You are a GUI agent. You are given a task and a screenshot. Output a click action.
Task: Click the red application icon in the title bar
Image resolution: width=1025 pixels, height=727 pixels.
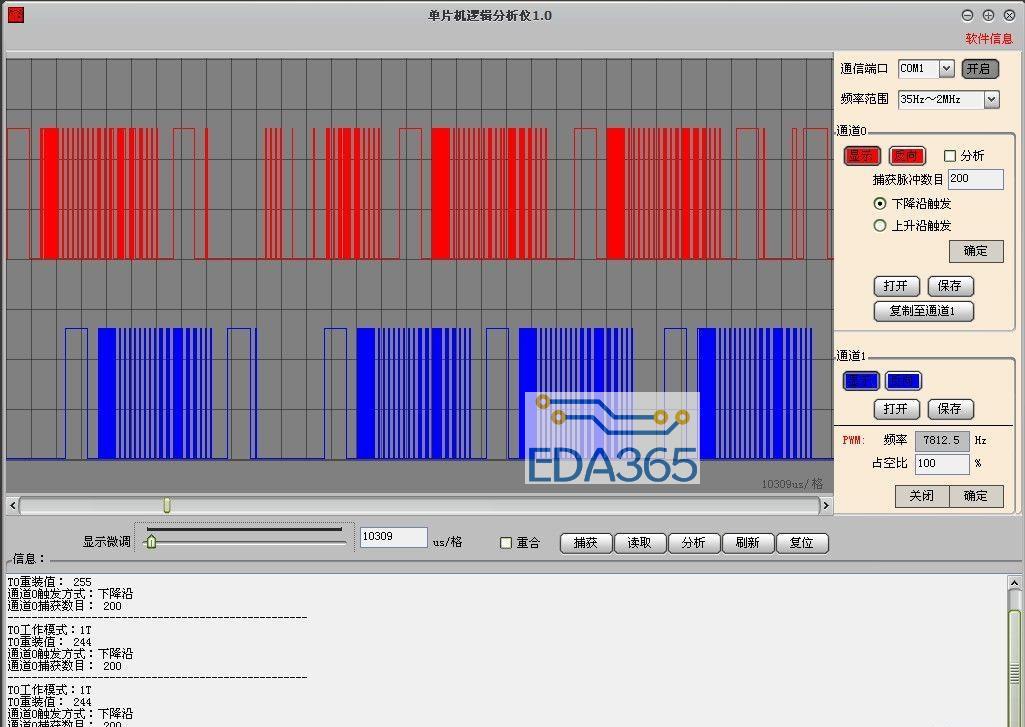pyautogui.click(x=15, y=14)
